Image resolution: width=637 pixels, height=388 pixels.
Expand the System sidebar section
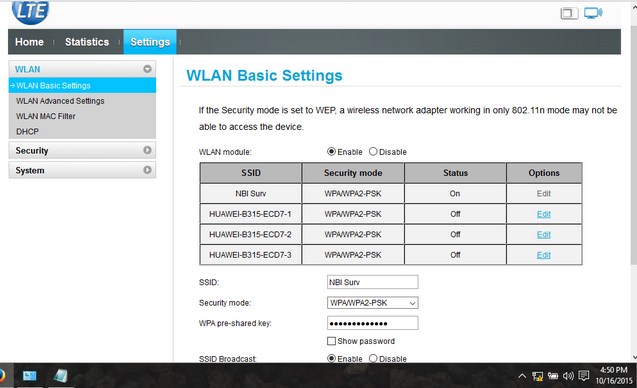pyautogui.click(x=82, y=170)
